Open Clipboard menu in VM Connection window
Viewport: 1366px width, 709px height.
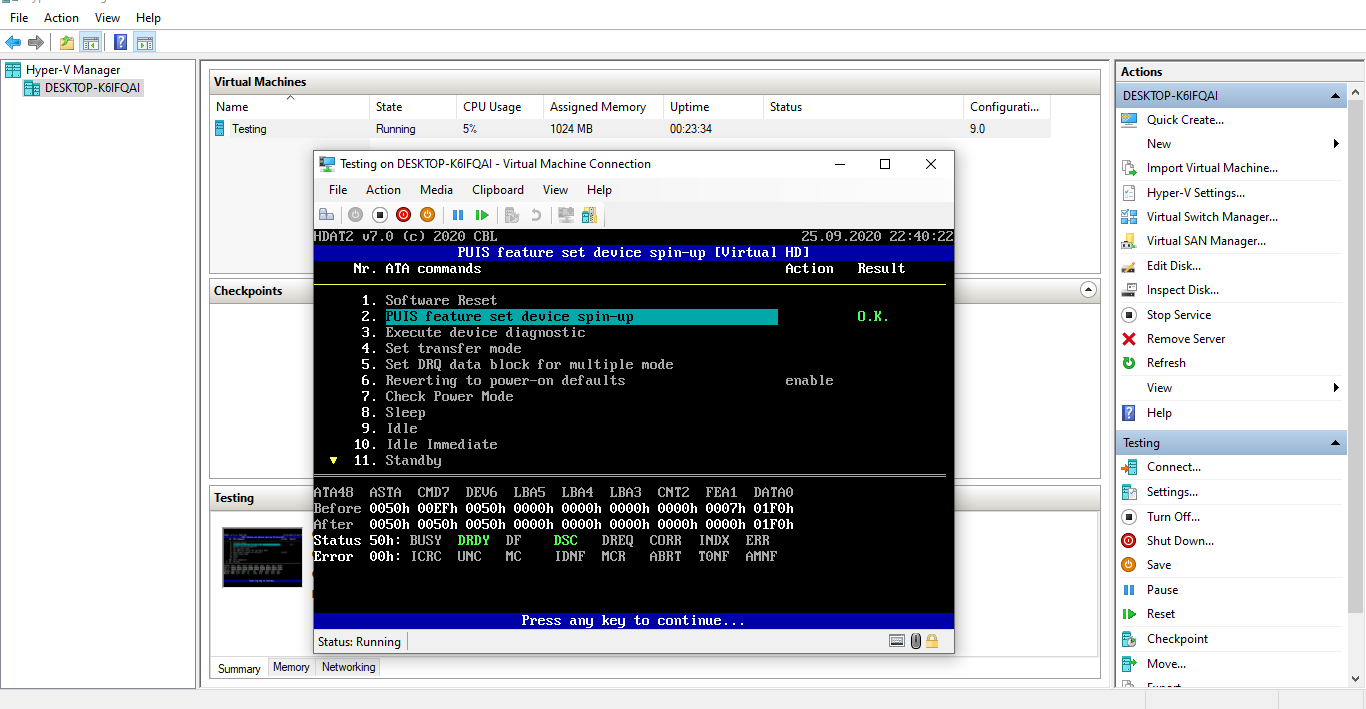point(498,190)
